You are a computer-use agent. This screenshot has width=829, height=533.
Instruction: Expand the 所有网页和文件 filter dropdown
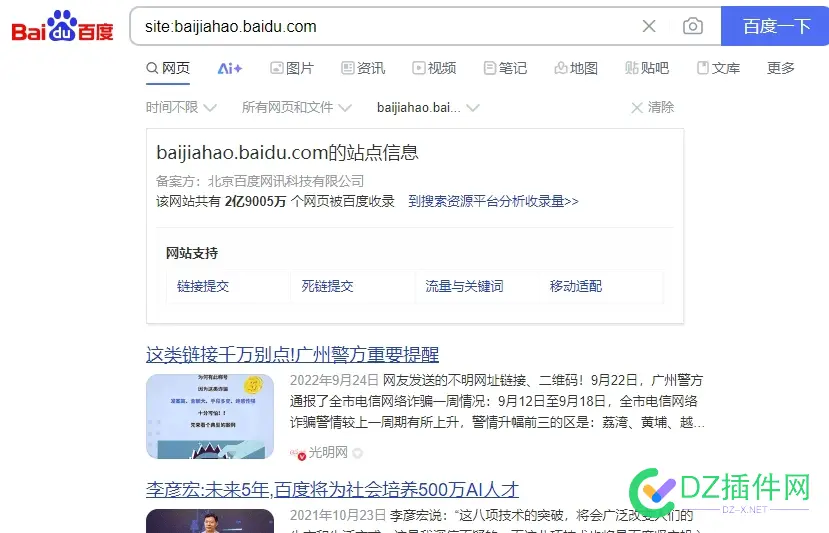click(x=297, y=107)
